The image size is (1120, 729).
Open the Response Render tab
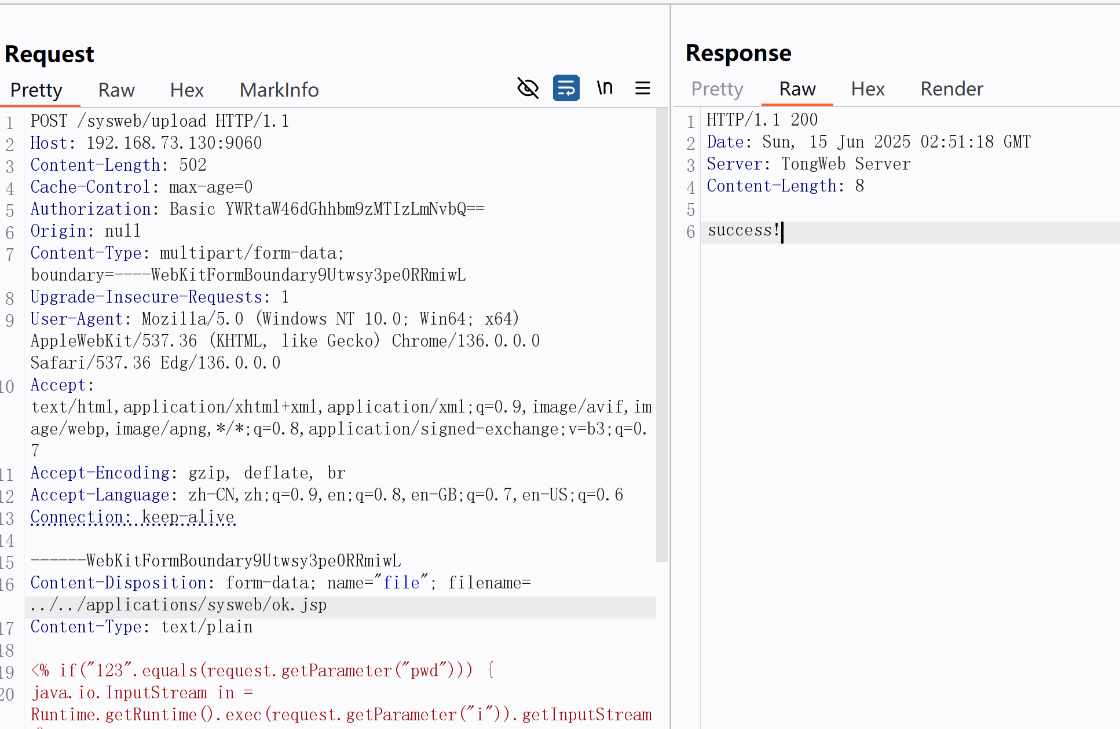pos(951,89)
